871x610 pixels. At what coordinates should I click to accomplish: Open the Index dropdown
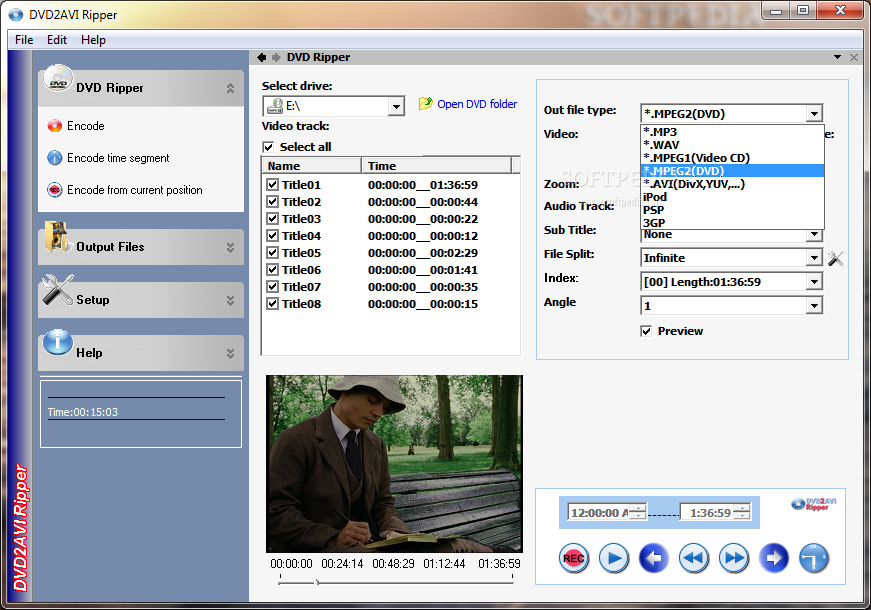tap(814, 282)
